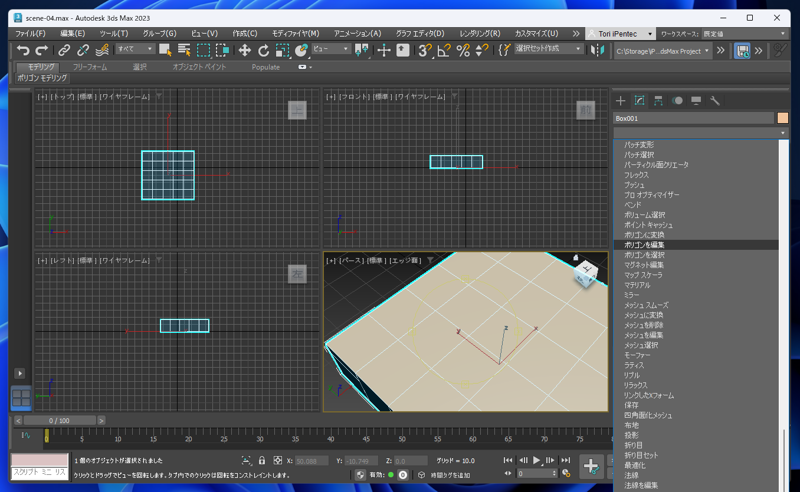Click the ポリゴン モデリング panel button
Image resolution: width=800 pixels, height=492 pixels.
click(42, 78)
